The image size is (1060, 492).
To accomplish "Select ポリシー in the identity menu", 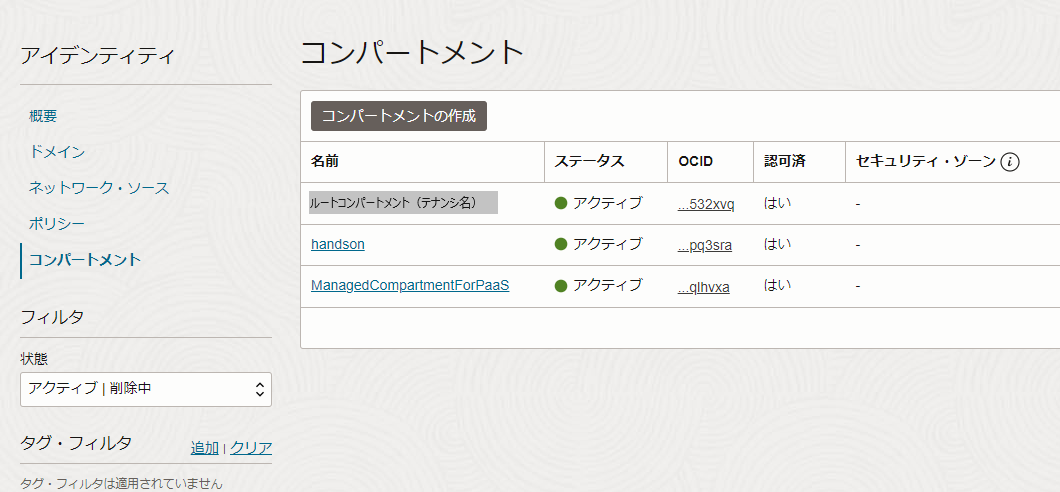I will [x=57, y=224].
